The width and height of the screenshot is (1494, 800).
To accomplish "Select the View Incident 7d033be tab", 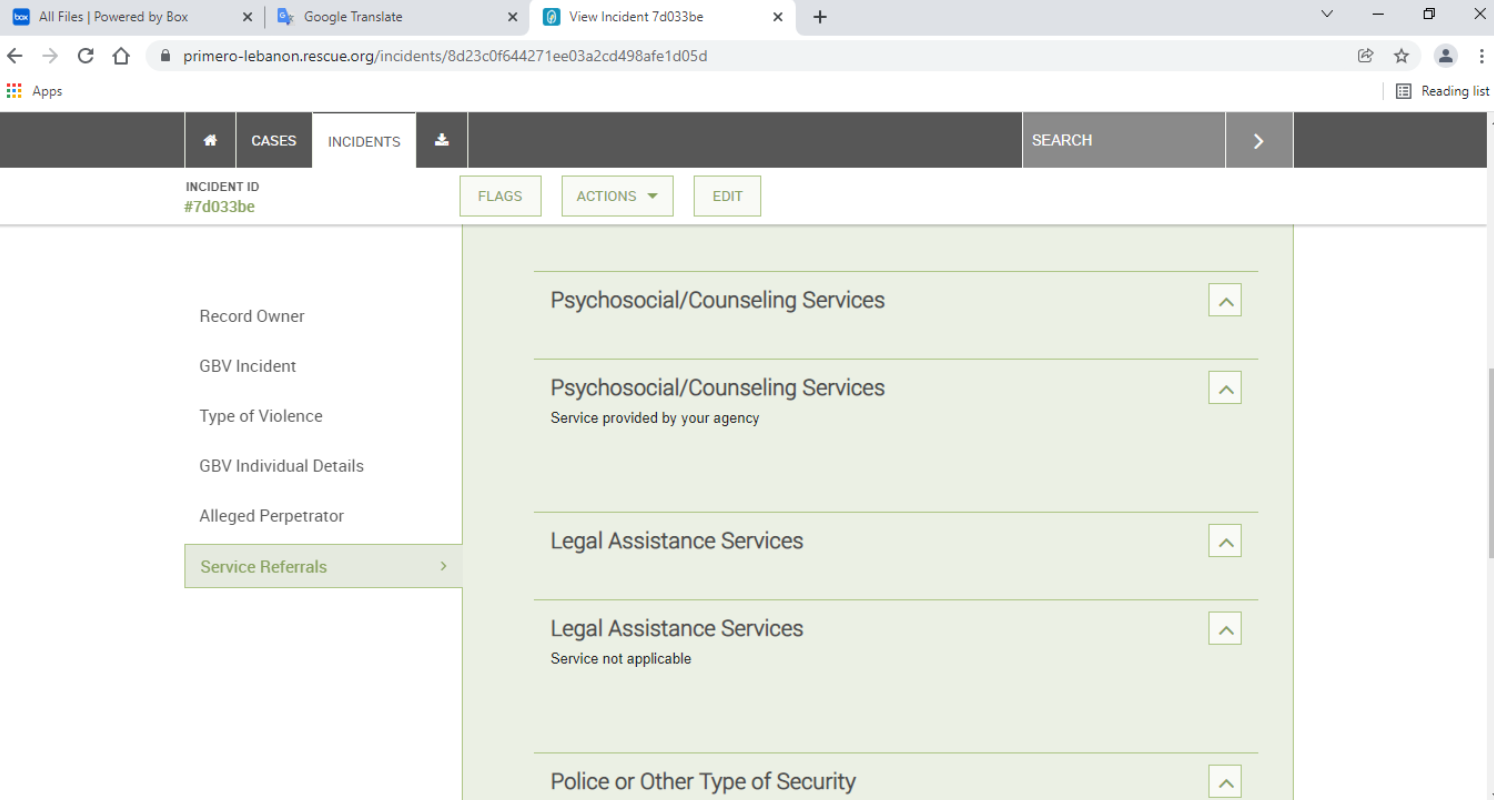I will tap(664, 17).
